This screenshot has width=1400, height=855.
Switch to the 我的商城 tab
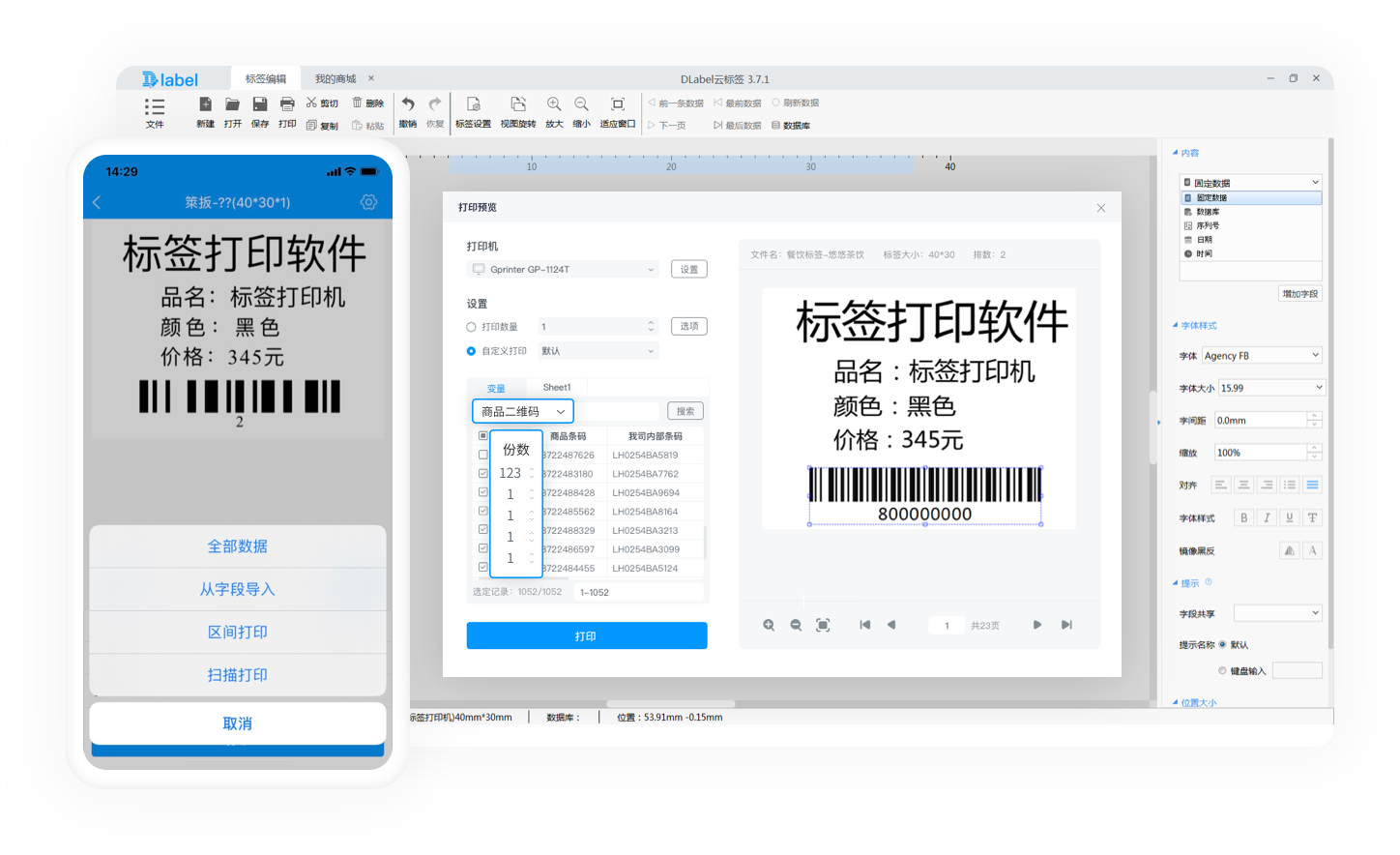point(335,78)
